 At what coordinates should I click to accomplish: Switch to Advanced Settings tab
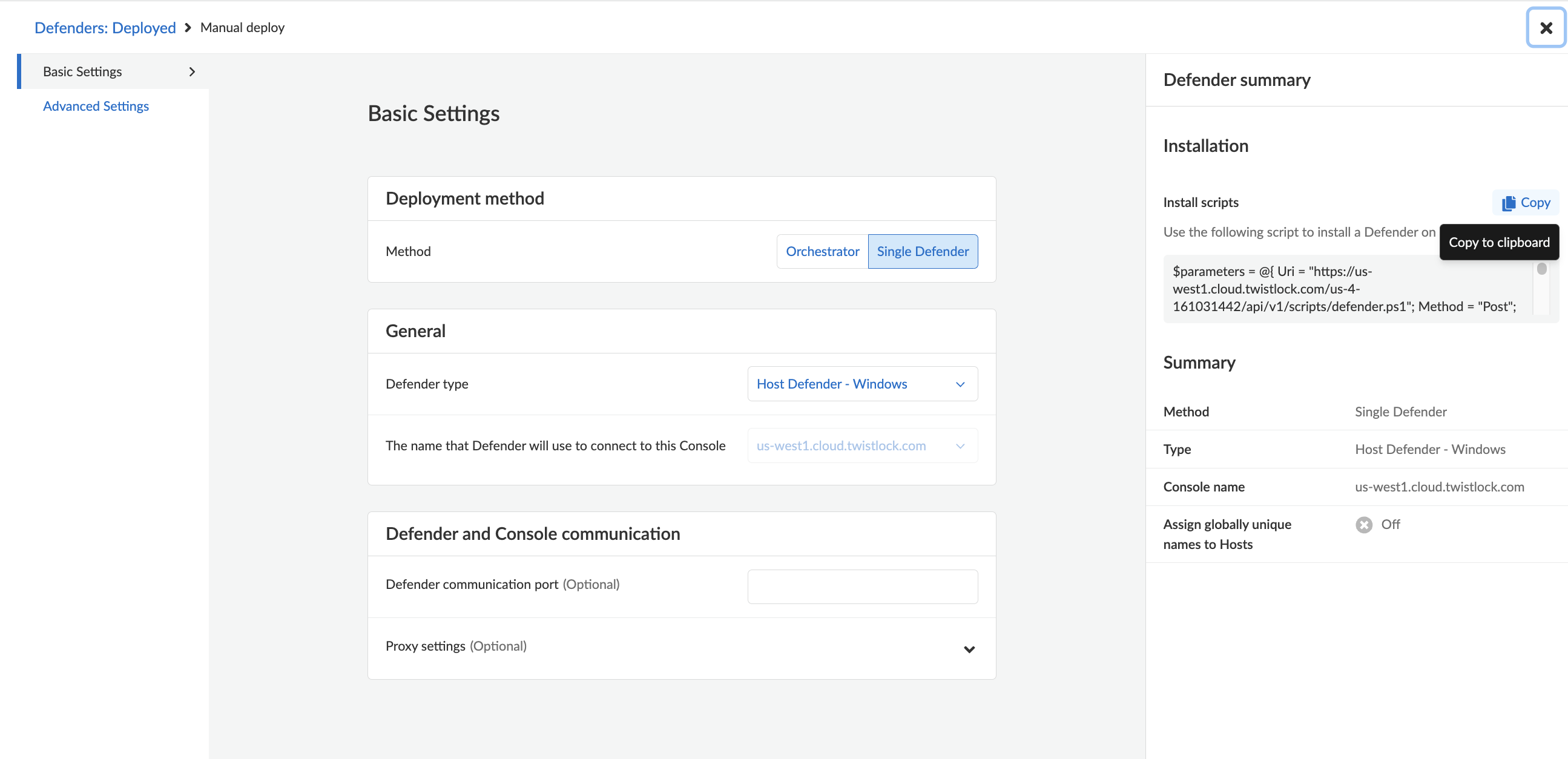(96, 107)
